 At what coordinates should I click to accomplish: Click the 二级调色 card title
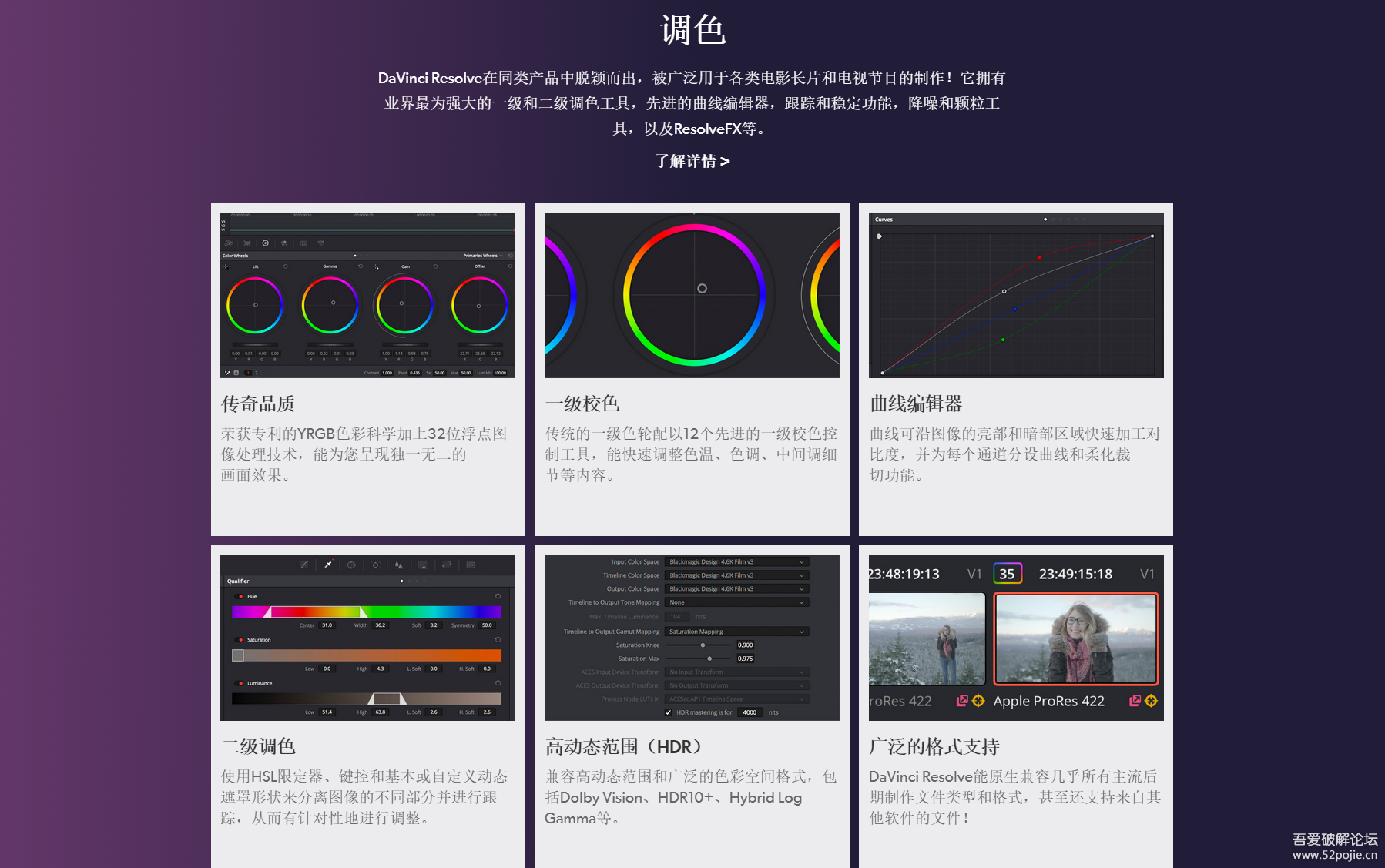[x=258, y=746]
